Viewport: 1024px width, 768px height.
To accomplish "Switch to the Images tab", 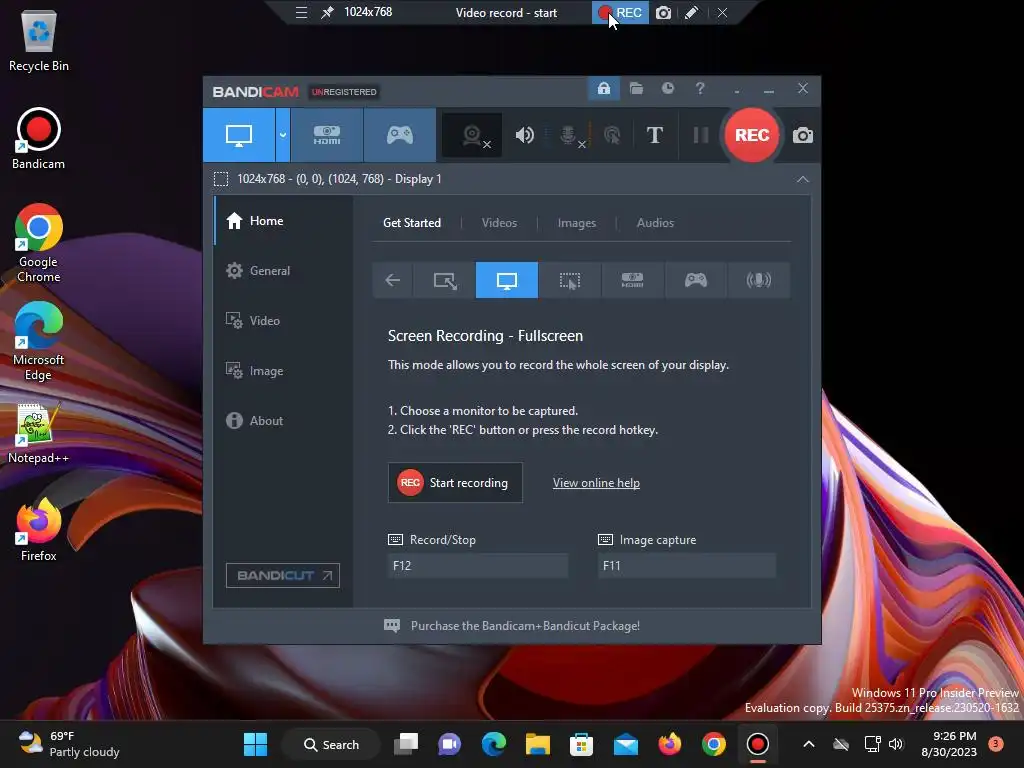I will (x=577, y=223).
